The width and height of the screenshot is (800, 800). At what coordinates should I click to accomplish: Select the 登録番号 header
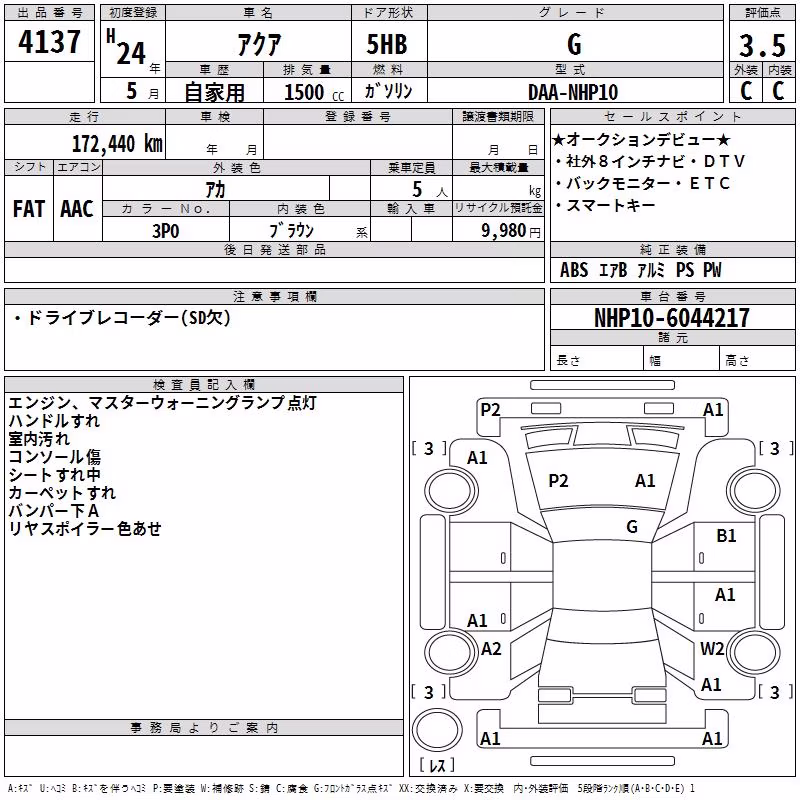(x=358, y=116)
